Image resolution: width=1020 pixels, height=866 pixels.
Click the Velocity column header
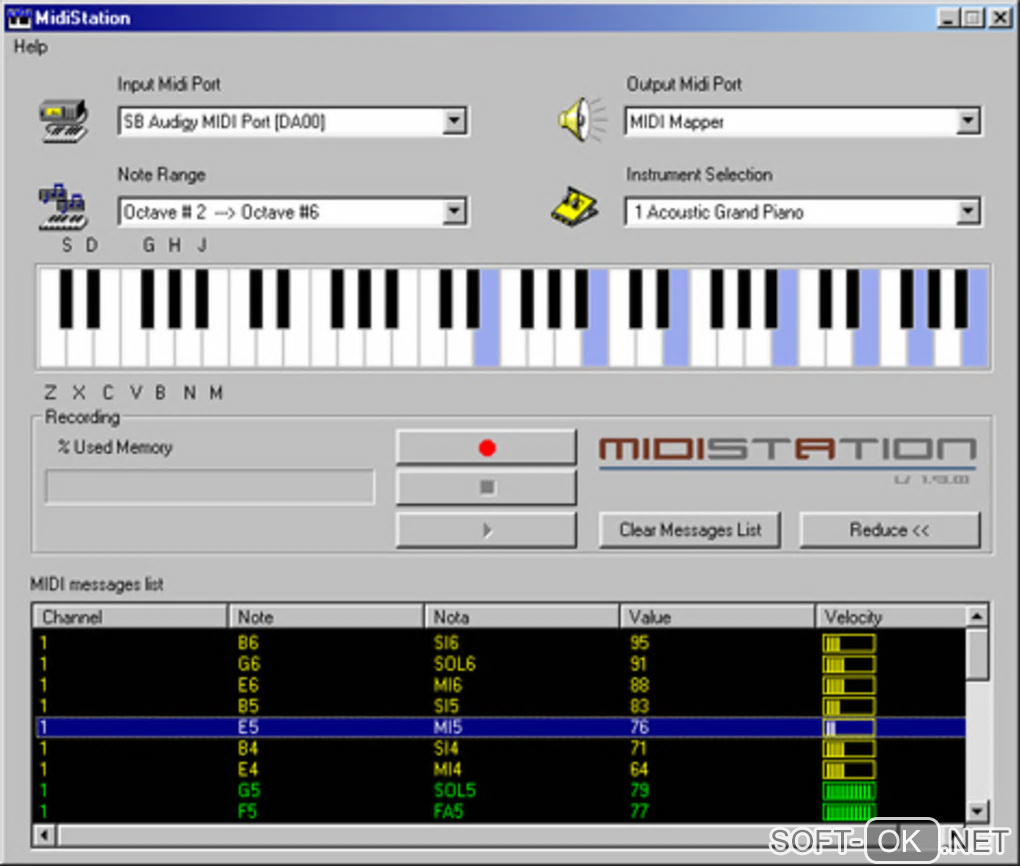pyautogui.click(x=890, y=617)
